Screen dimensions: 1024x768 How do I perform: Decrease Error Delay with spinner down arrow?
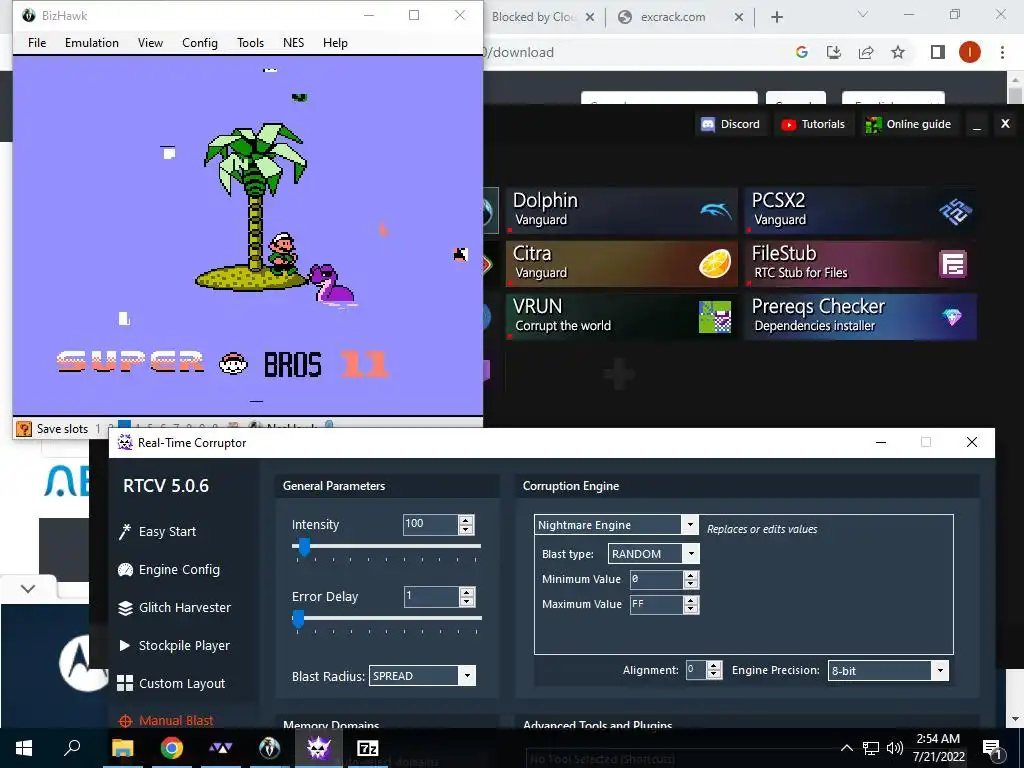466,601
